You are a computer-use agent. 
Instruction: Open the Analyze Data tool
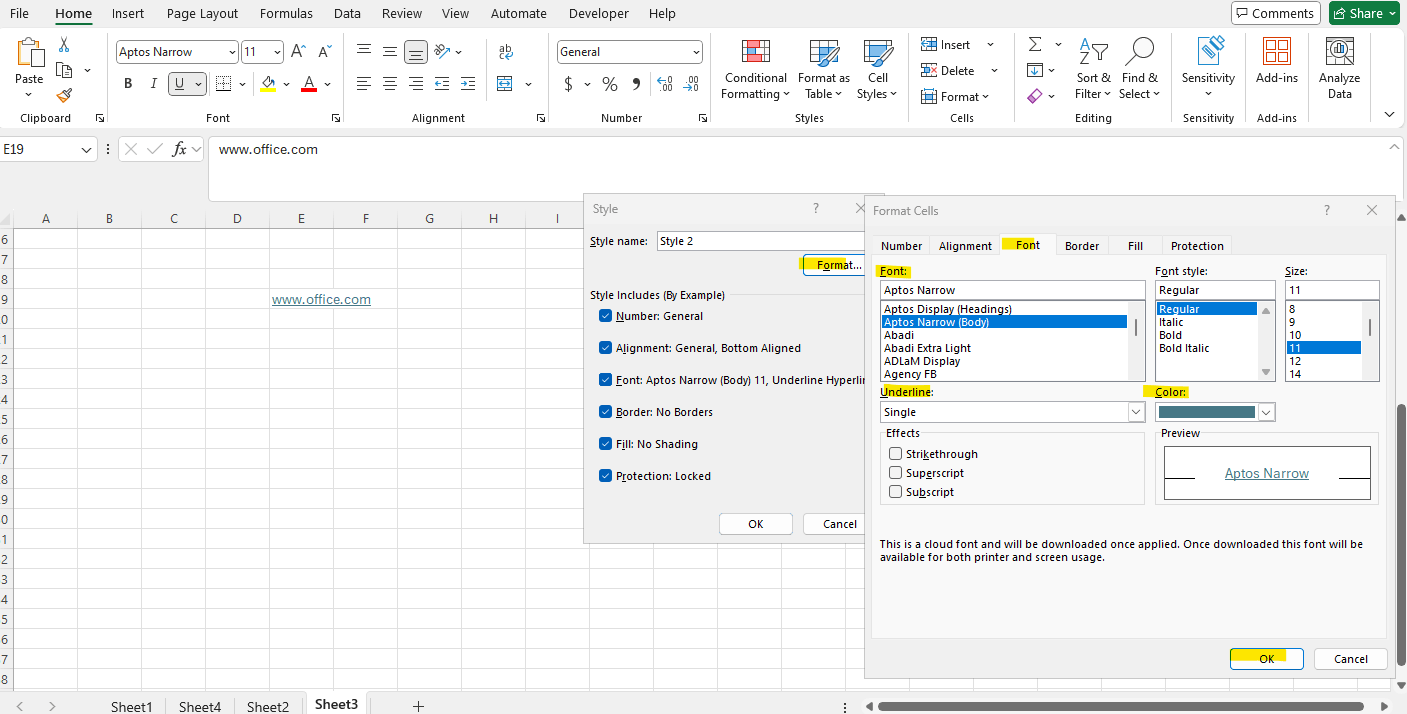(x=1339, y=68)
